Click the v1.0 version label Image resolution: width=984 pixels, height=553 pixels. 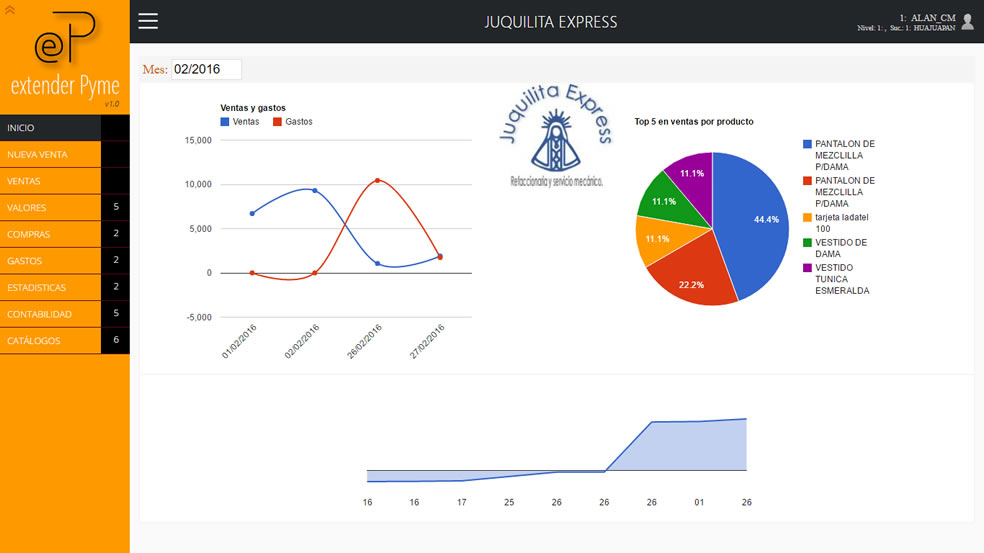(x=112, y=104)
